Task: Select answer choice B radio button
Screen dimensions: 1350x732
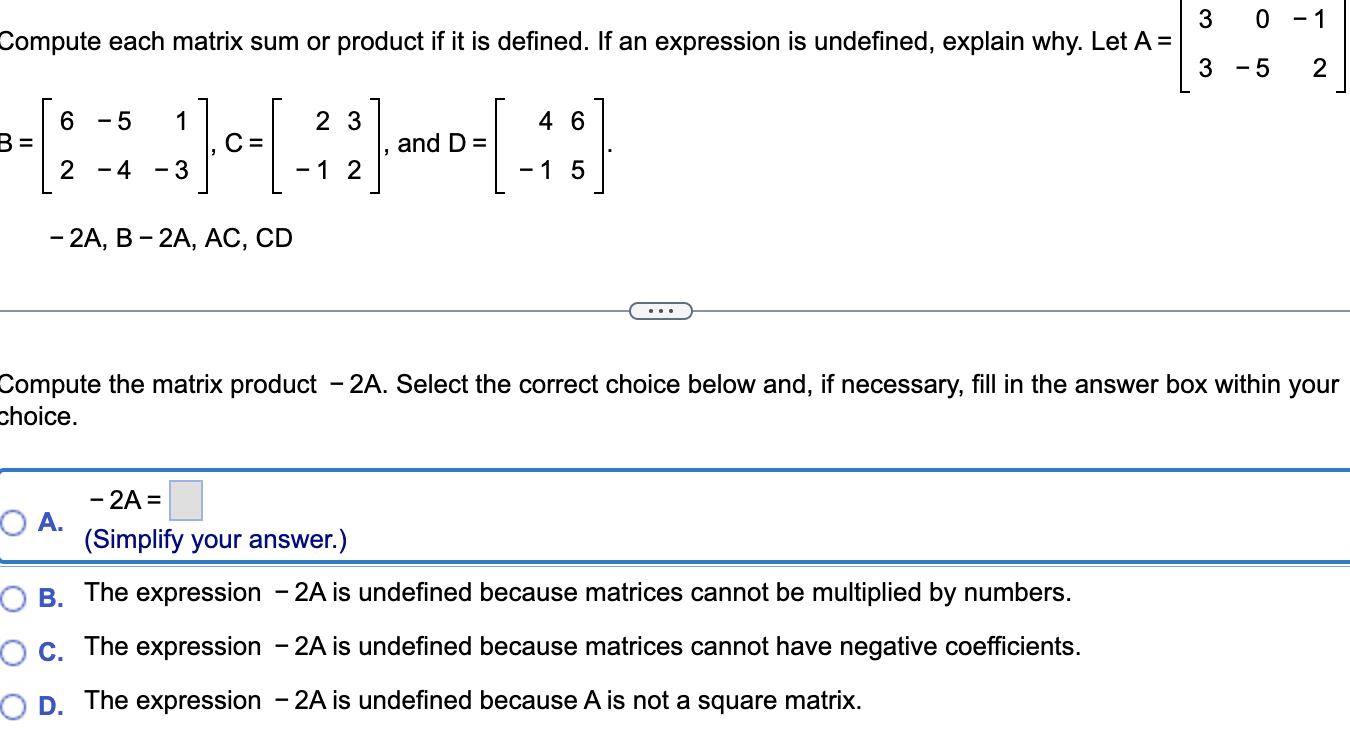Action: 11,597
